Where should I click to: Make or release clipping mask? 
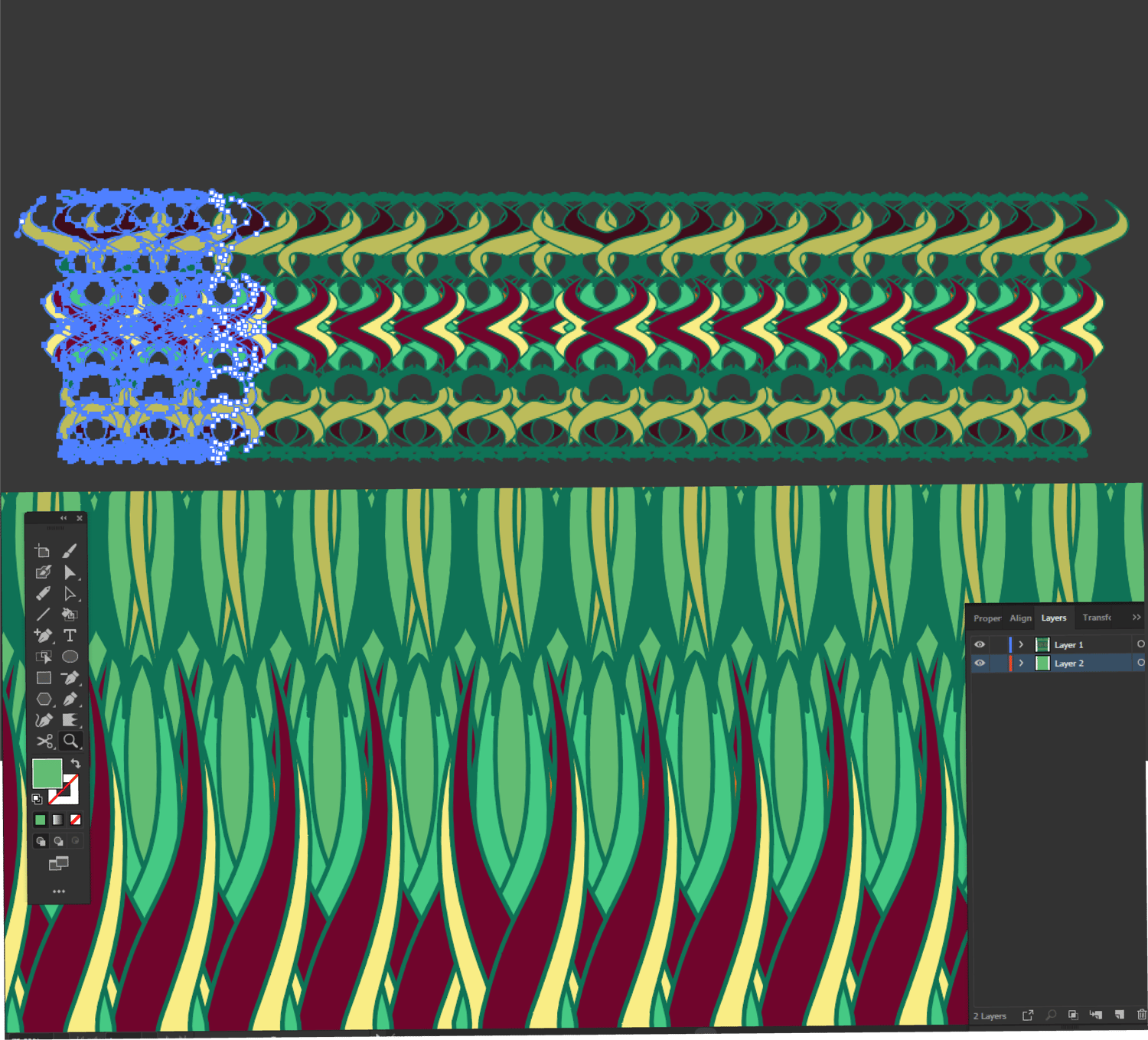tap(1073, 1016)
